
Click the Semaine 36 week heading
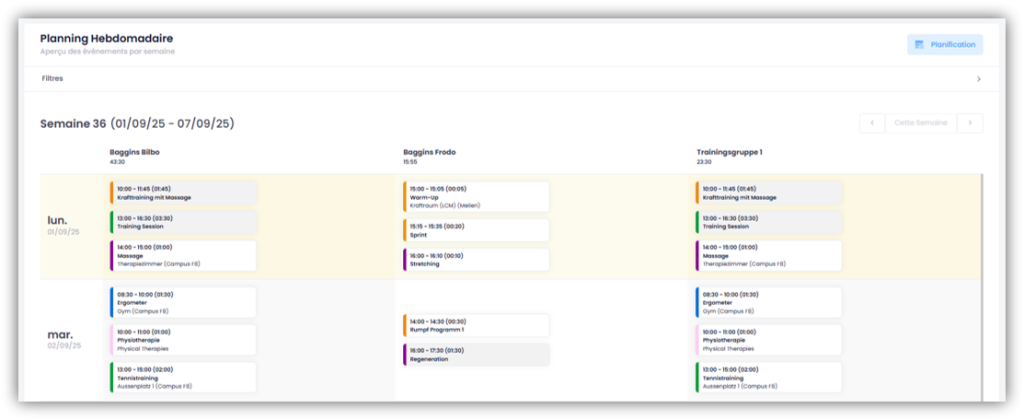click(137, 124)
